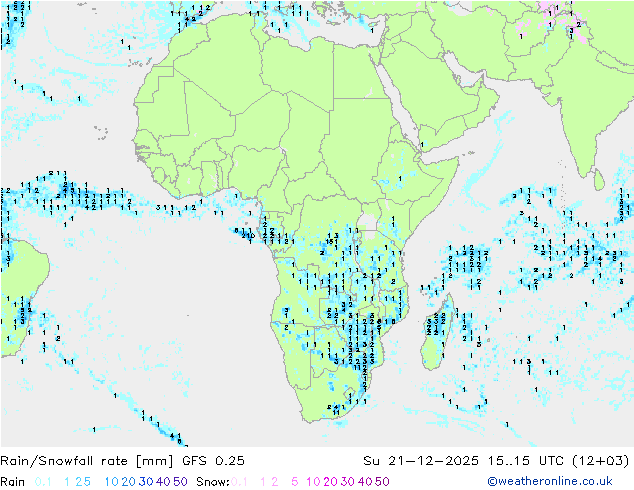This screenshot has width=634, height=490.
Task: Click the "Rain" legend label
Action: pos(13,482)
